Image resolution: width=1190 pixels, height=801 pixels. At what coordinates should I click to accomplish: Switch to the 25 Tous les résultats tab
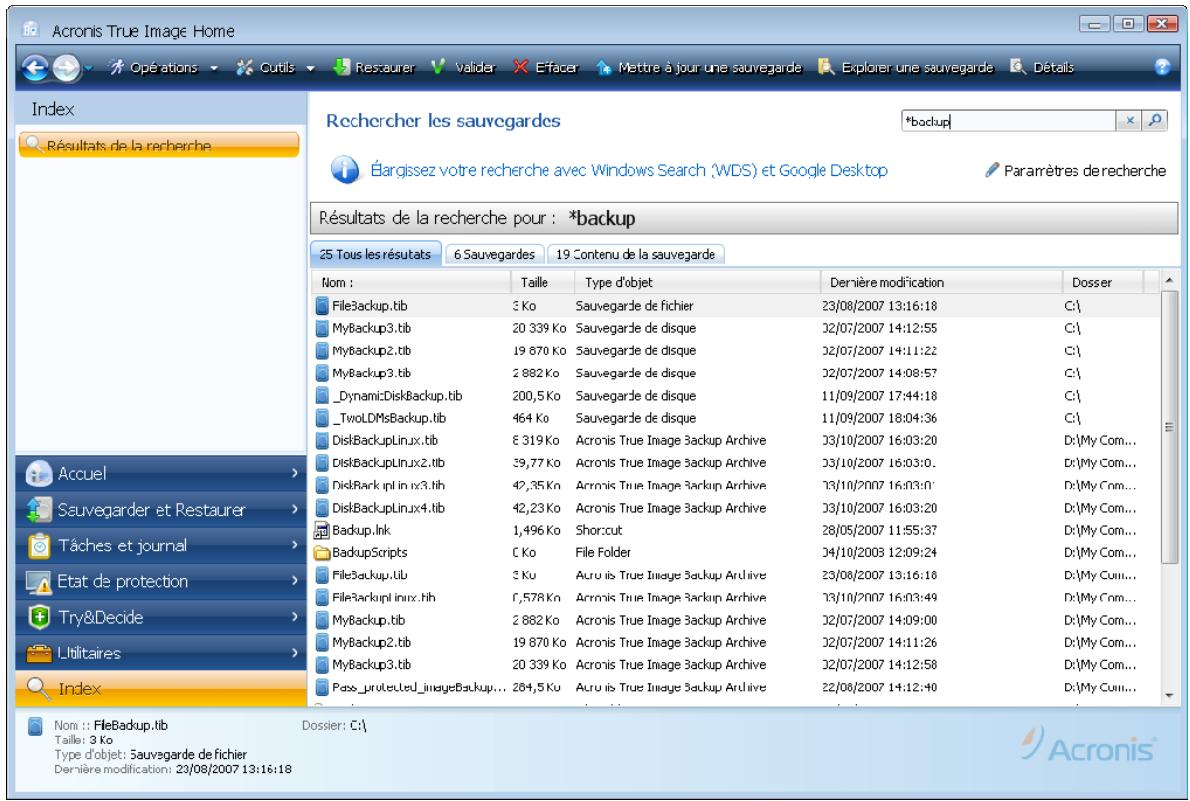(x=375, y=254)
